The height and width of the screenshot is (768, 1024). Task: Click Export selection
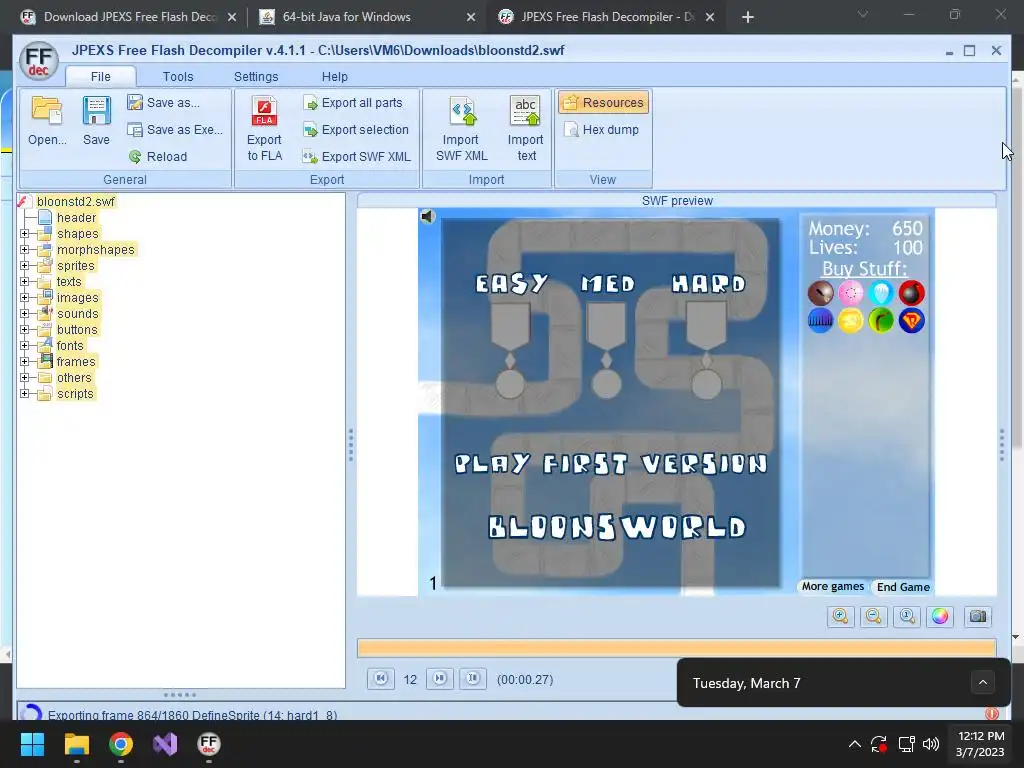click(x=357, y=129)
